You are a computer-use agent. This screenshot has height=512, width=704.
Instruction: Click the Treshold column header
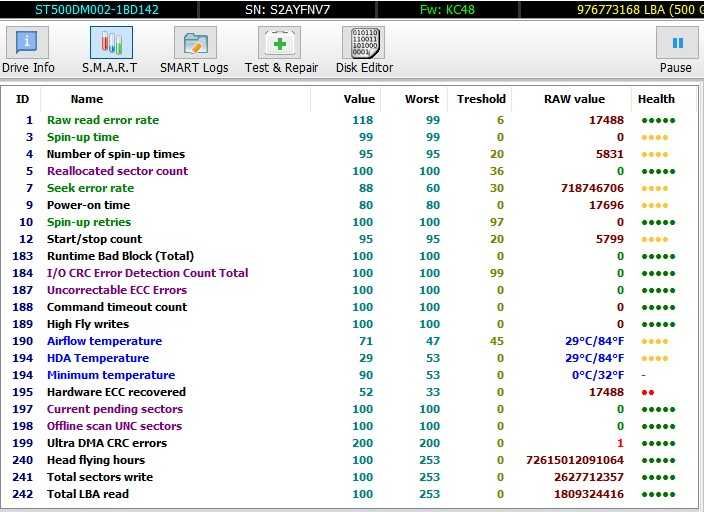tap(481, 99)
